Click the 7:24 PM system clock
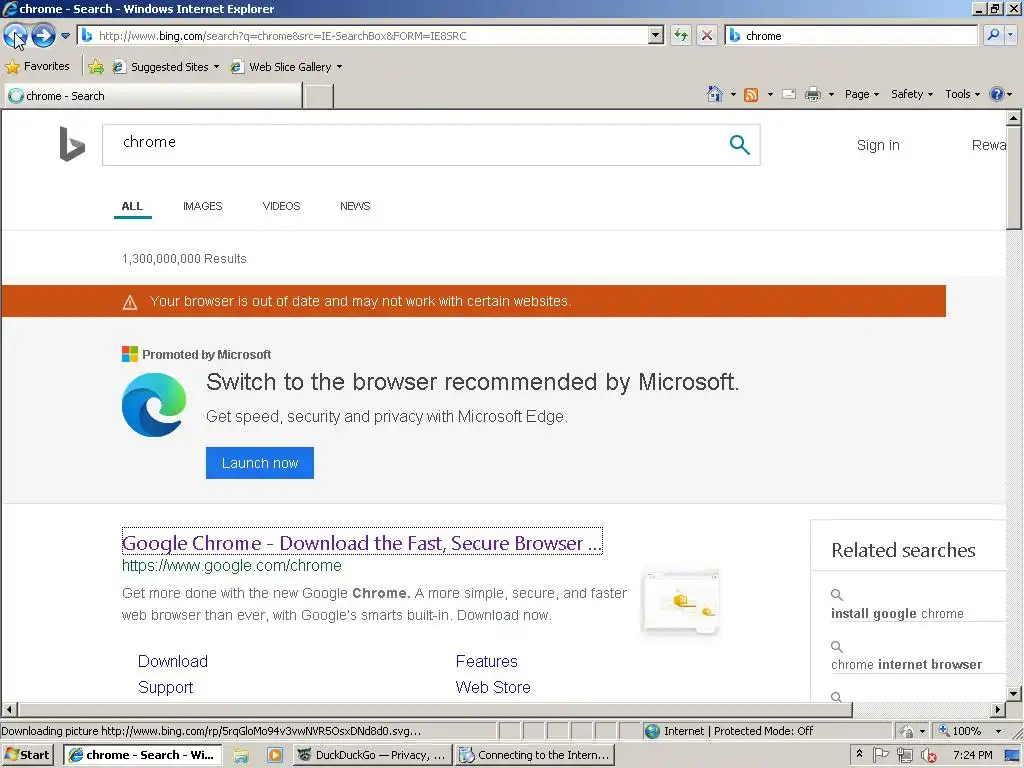1024x768 pixels. [972, 755]
